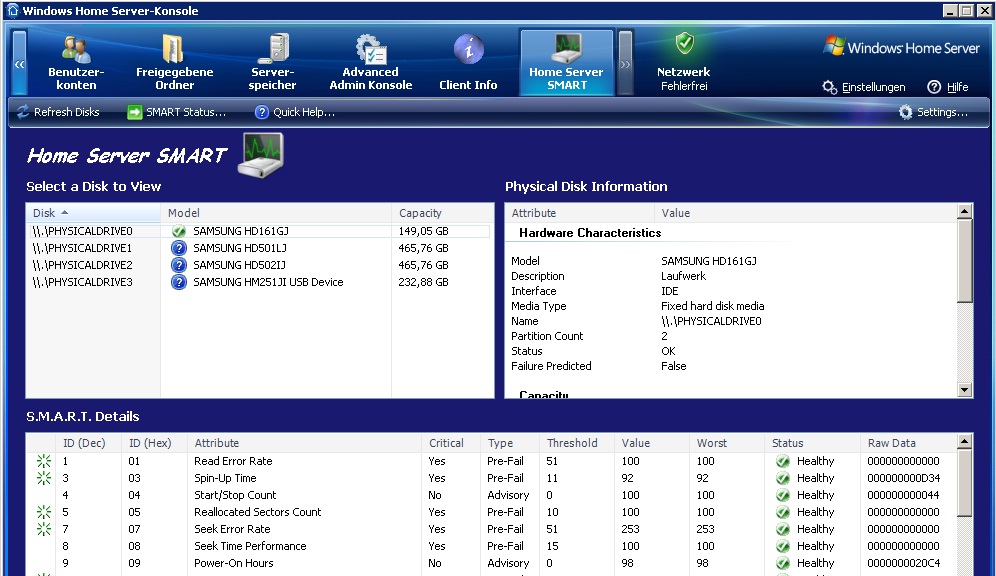Click Healthy status icon for Start/Stop Count
Image resolution: width=996 pixels, height=576 pixels.
point(783,495)
